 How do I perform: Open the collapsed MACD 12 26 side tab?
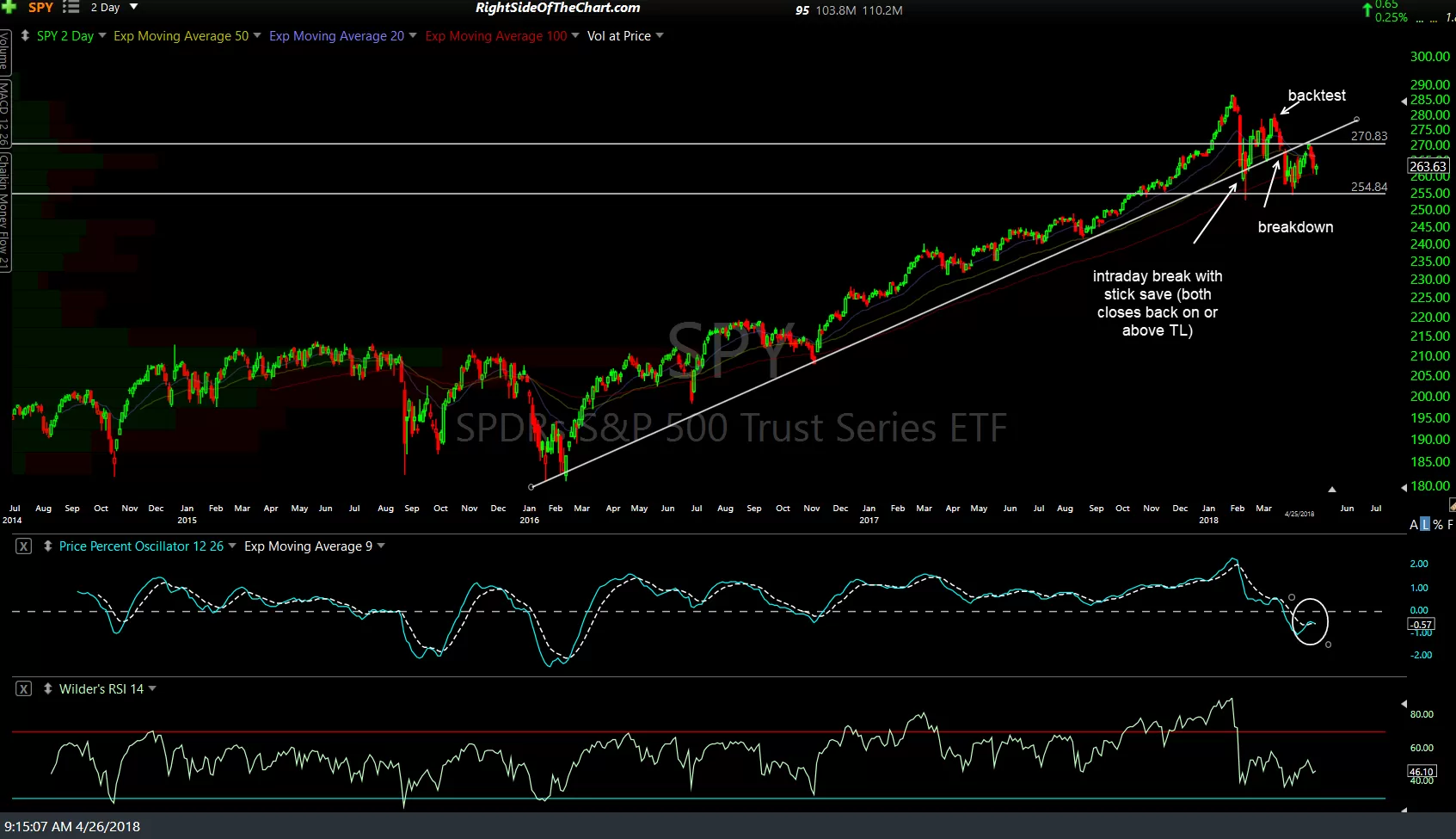4,113
